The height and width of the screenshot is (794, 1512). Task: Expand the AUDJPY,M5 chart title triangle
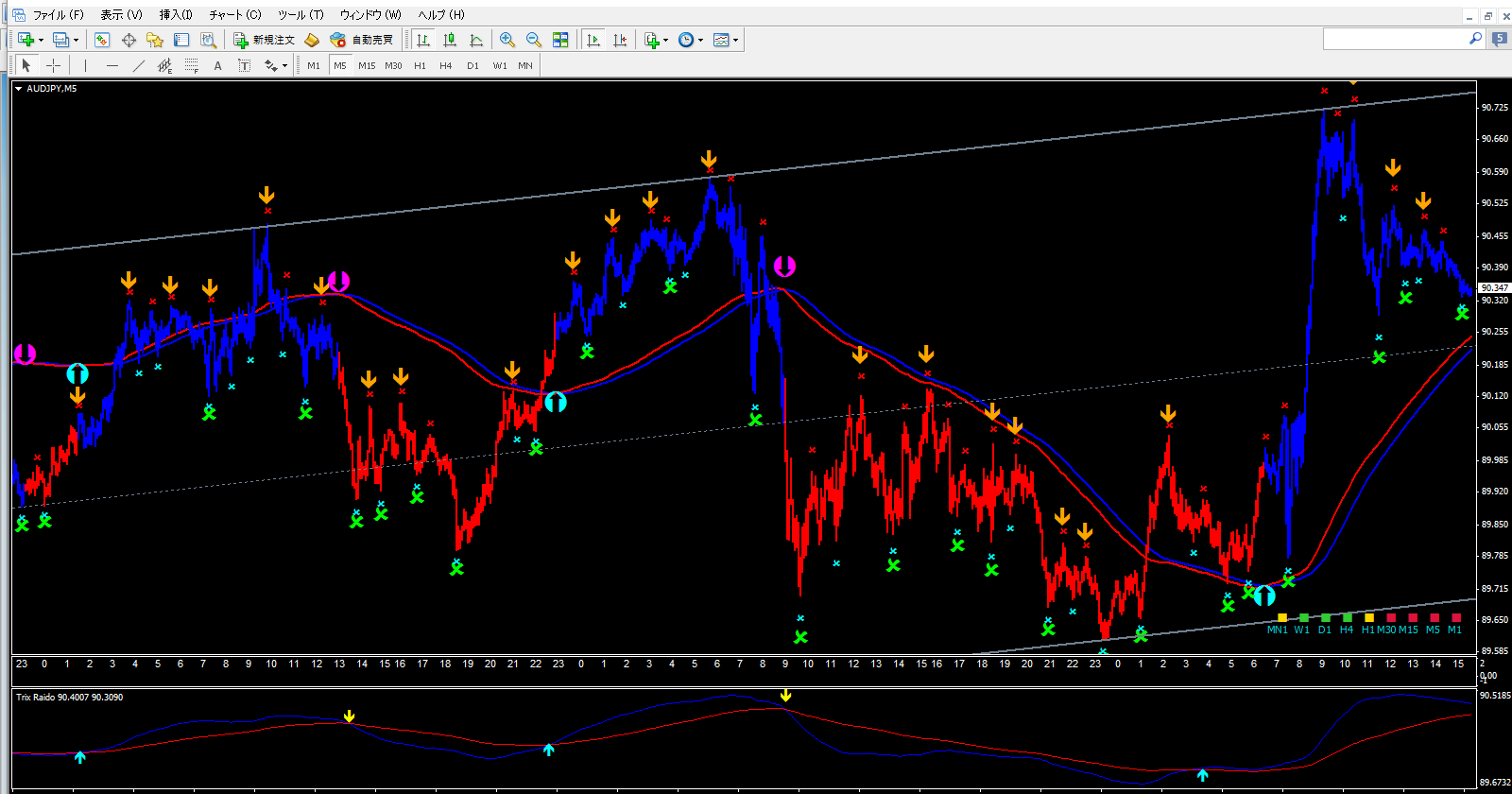point(18,89)
